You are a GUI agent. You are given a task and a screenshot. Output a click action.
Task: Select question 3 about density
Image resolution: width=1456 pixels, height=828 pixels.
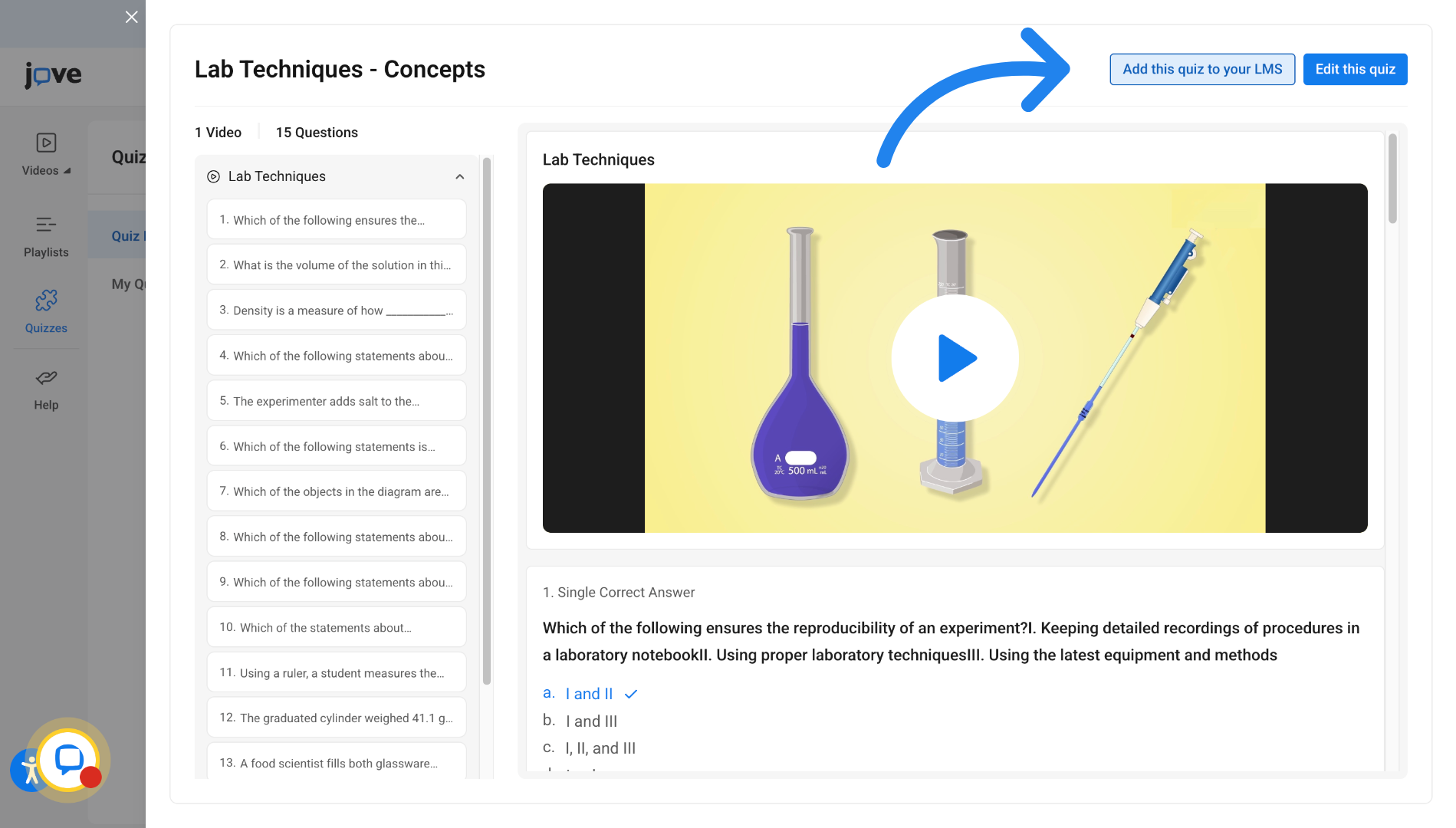click(x=337, y=310)
